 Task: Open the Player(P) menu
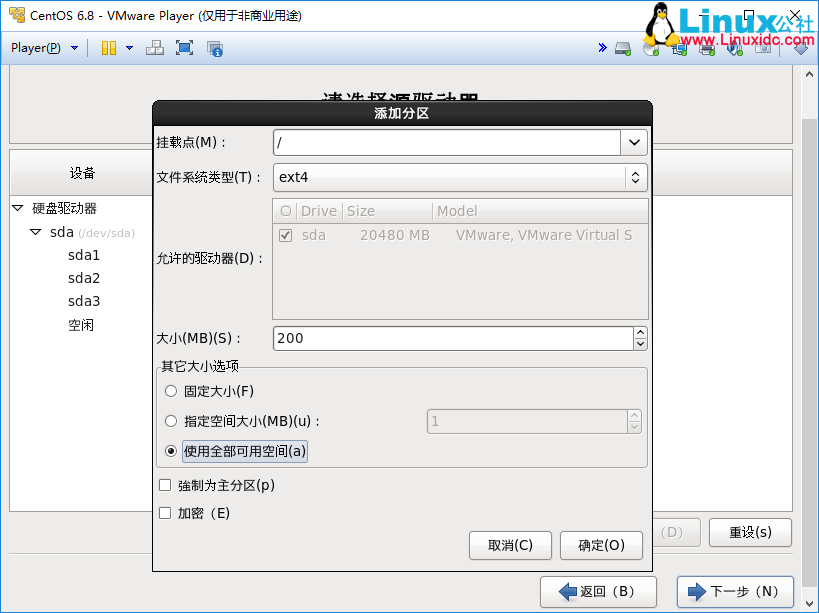(x=38, y=47)
